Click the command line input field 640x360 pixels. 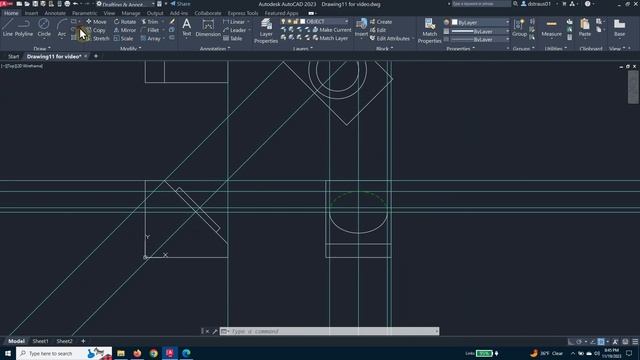331,331
